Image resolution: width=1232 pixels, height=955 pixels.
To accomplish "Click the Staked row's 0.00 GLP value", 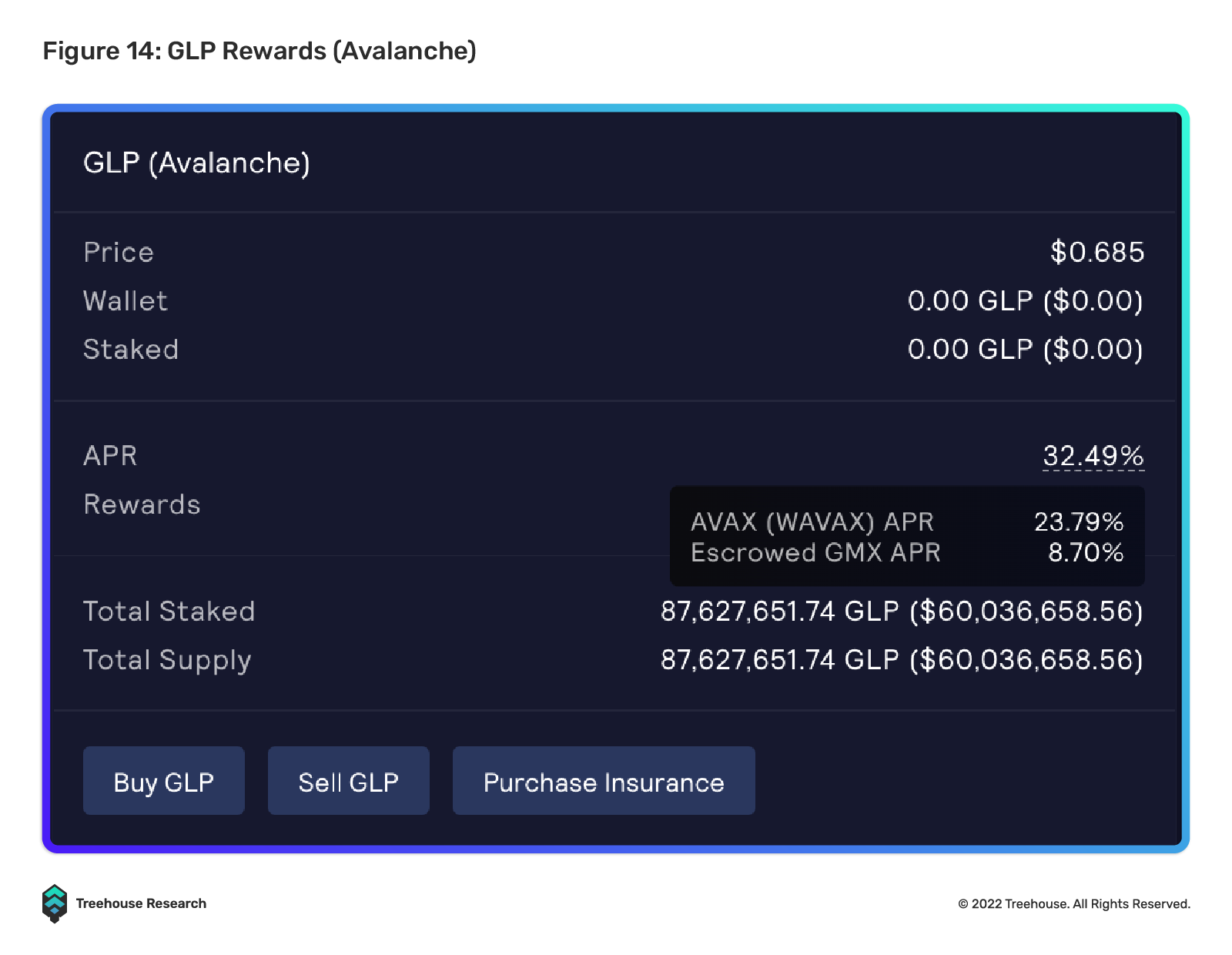I will [x=1026, y=349].
